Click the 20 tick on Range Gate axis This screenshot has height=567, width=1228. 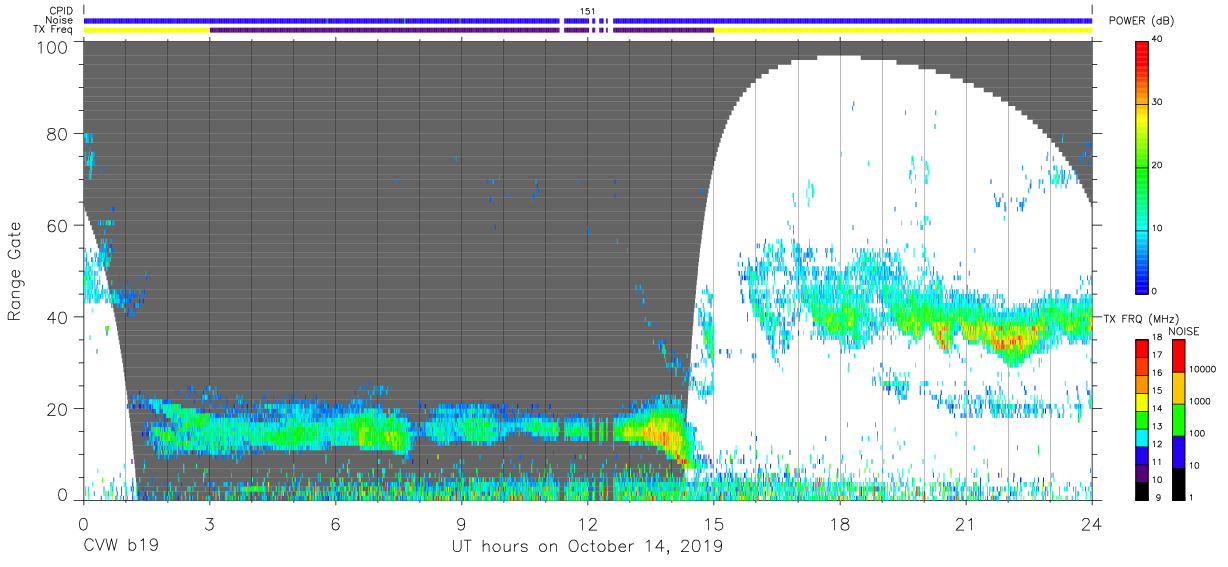[x=56, y=409]
